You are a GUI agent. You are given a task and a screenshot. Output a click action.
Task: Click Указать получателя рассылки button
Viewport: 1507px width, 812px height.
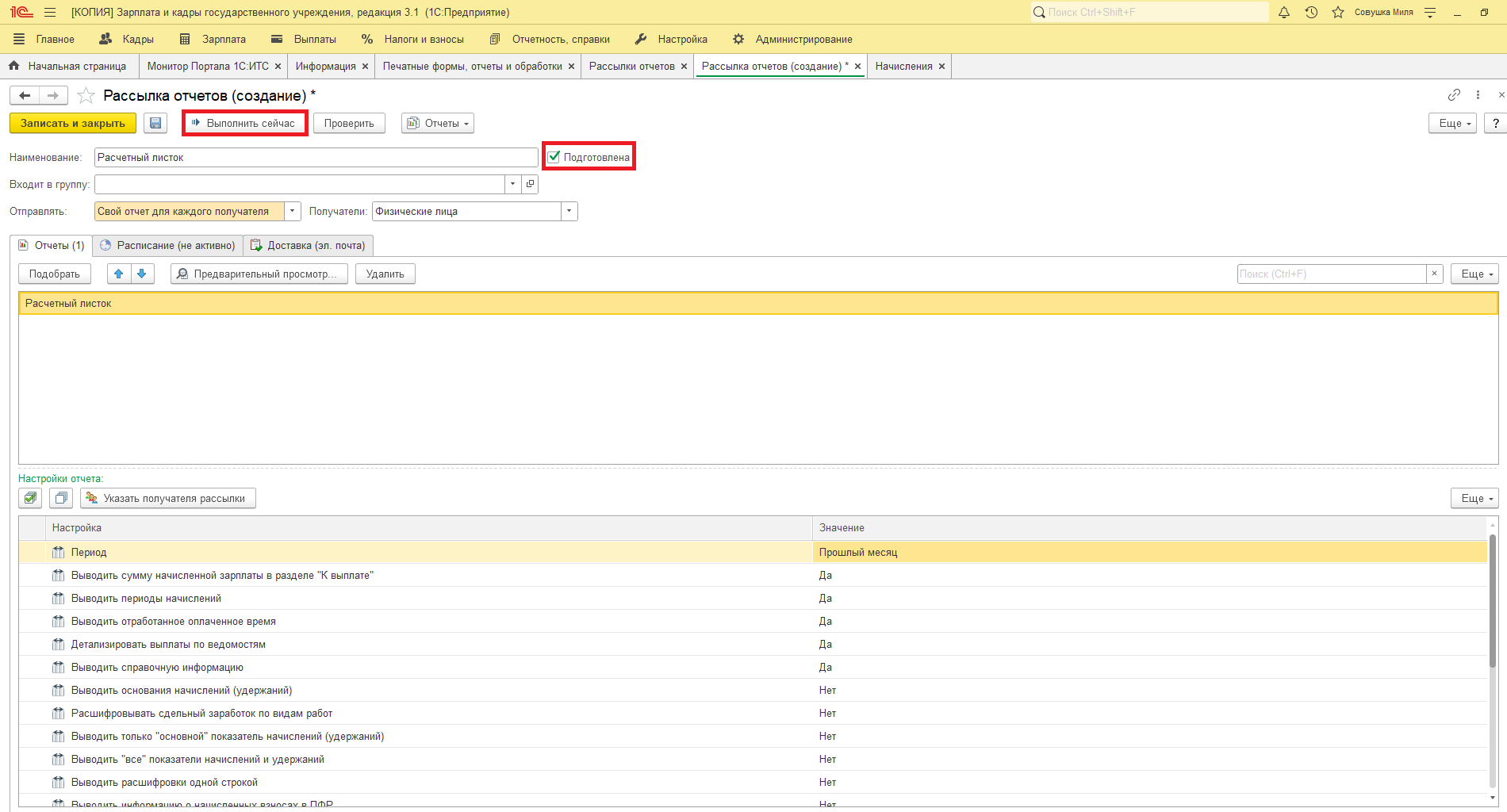168,498
